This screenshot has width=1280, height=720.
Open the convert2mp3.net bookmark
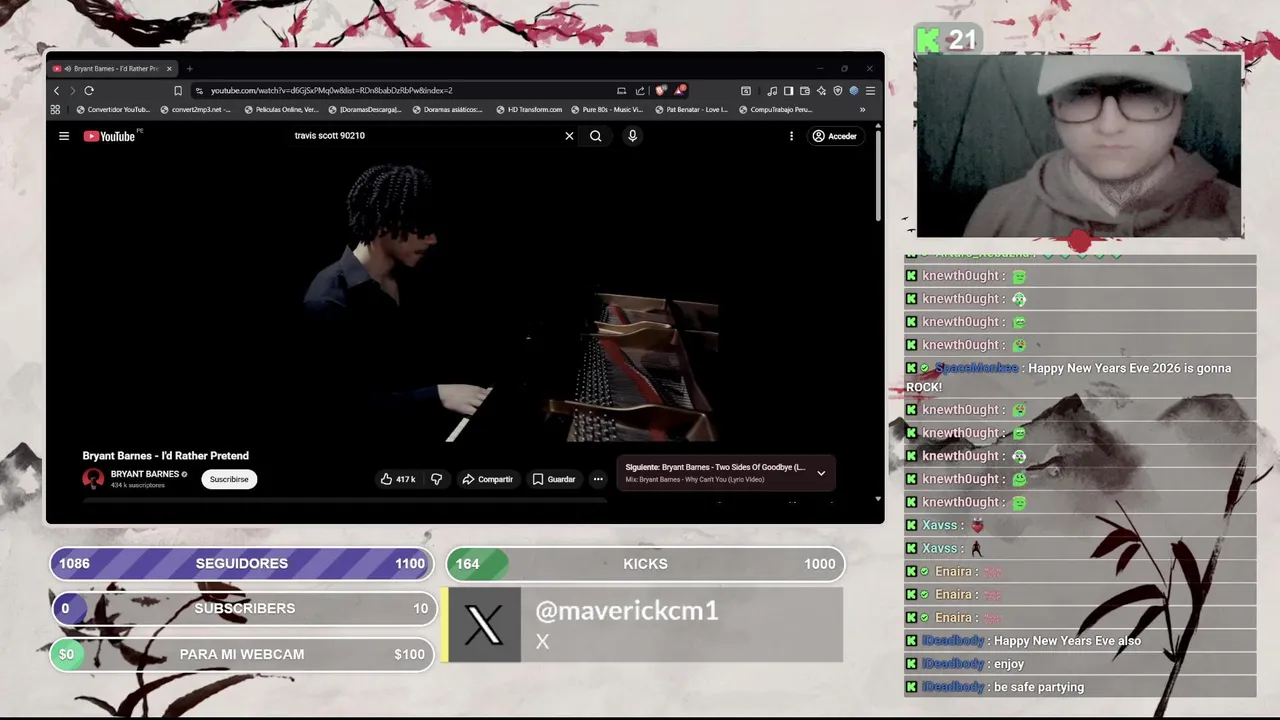(x=196, y=110)
